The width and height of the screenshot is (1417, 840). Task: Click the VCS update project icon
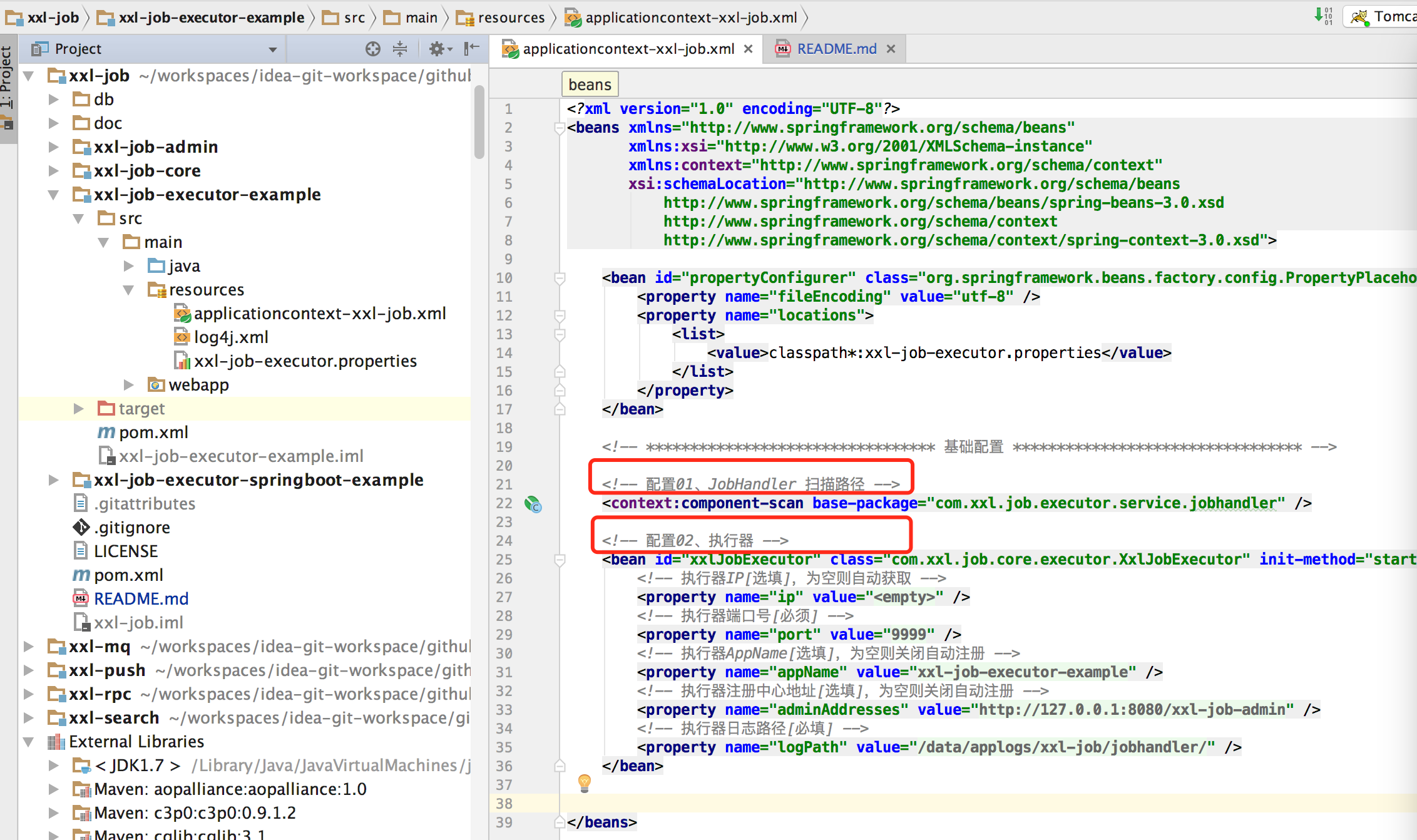pos(1322,16)
